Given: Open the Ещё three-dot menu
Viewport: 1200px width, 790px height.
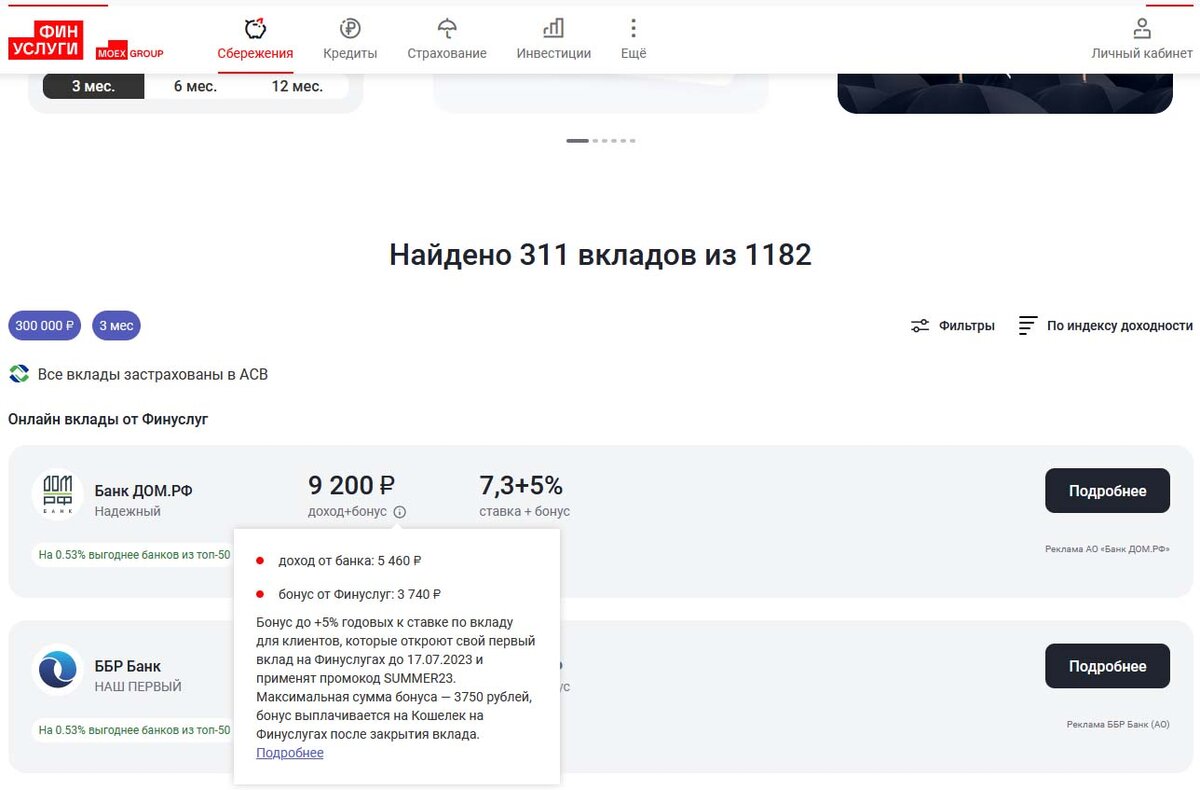Looking at the screenshot, I should (633, 40).
